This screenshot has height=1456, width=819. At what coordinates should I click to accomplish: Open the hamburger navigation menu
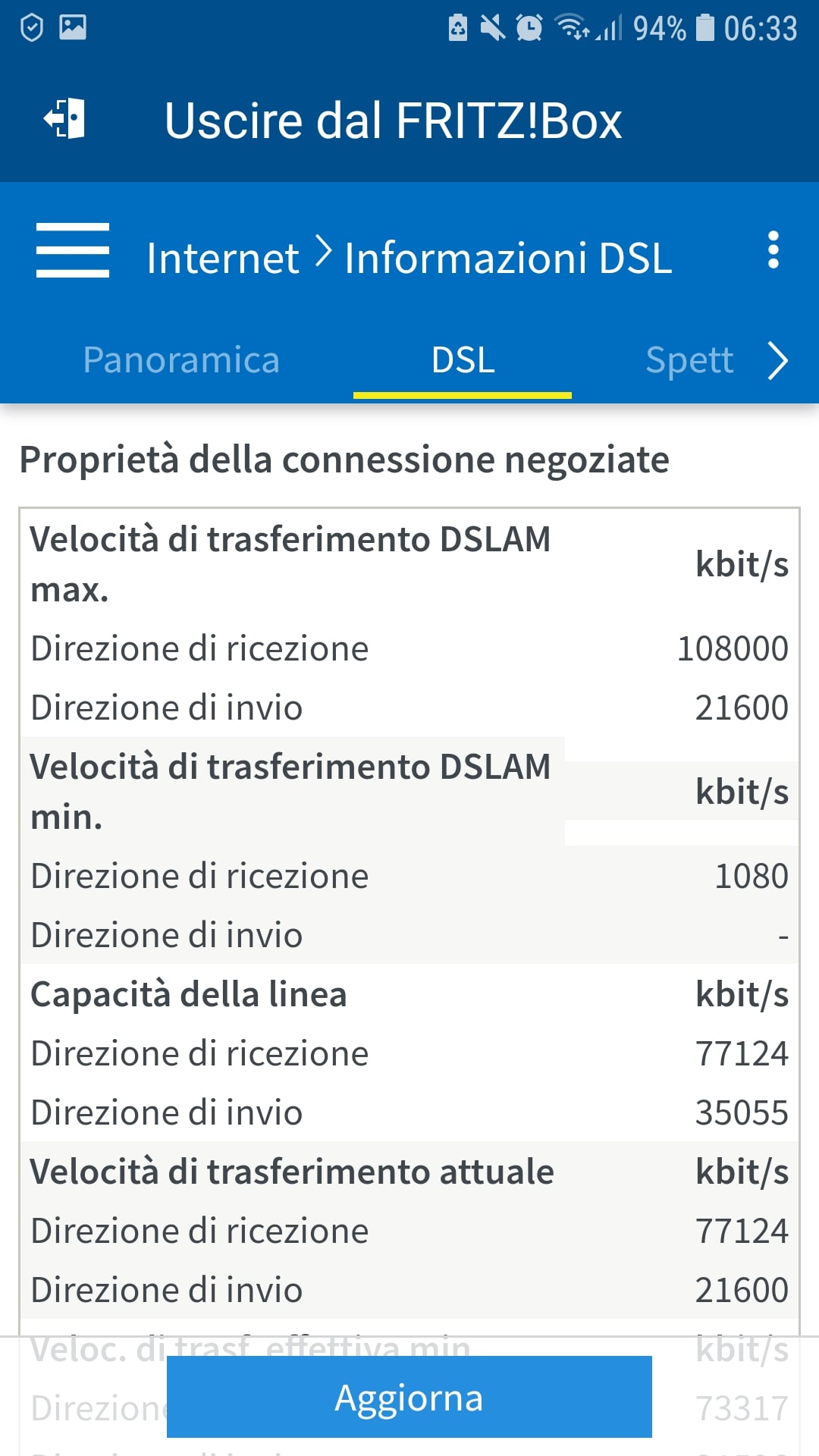(73, 250)
